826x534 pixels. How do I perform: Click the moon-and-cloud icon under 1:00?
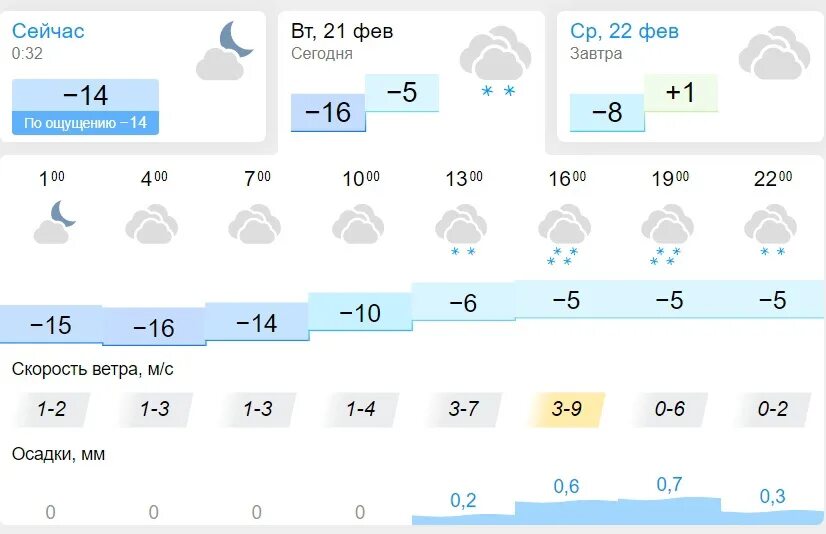click(54, 222)
